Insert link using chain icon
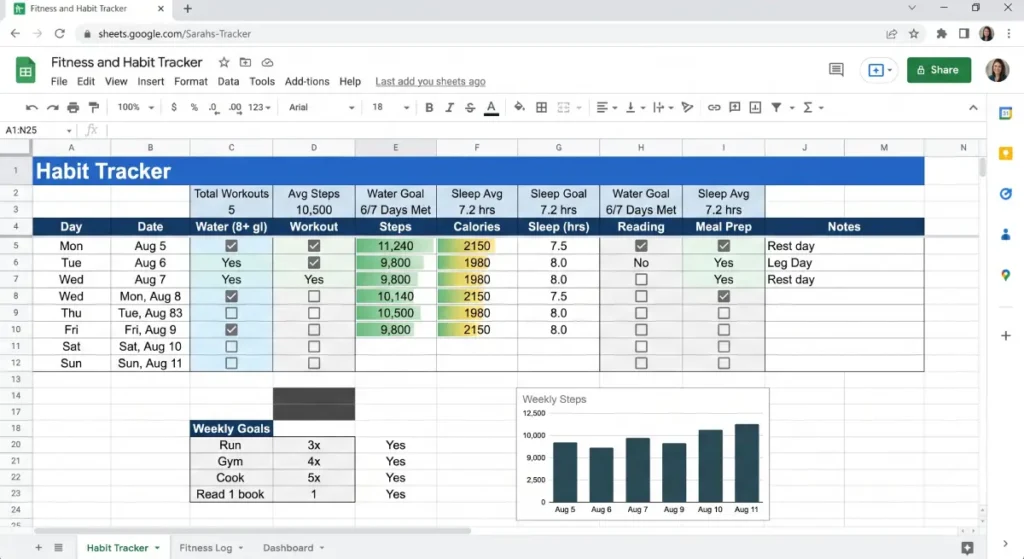This screenshot has height=559, width=1024. 714,108
